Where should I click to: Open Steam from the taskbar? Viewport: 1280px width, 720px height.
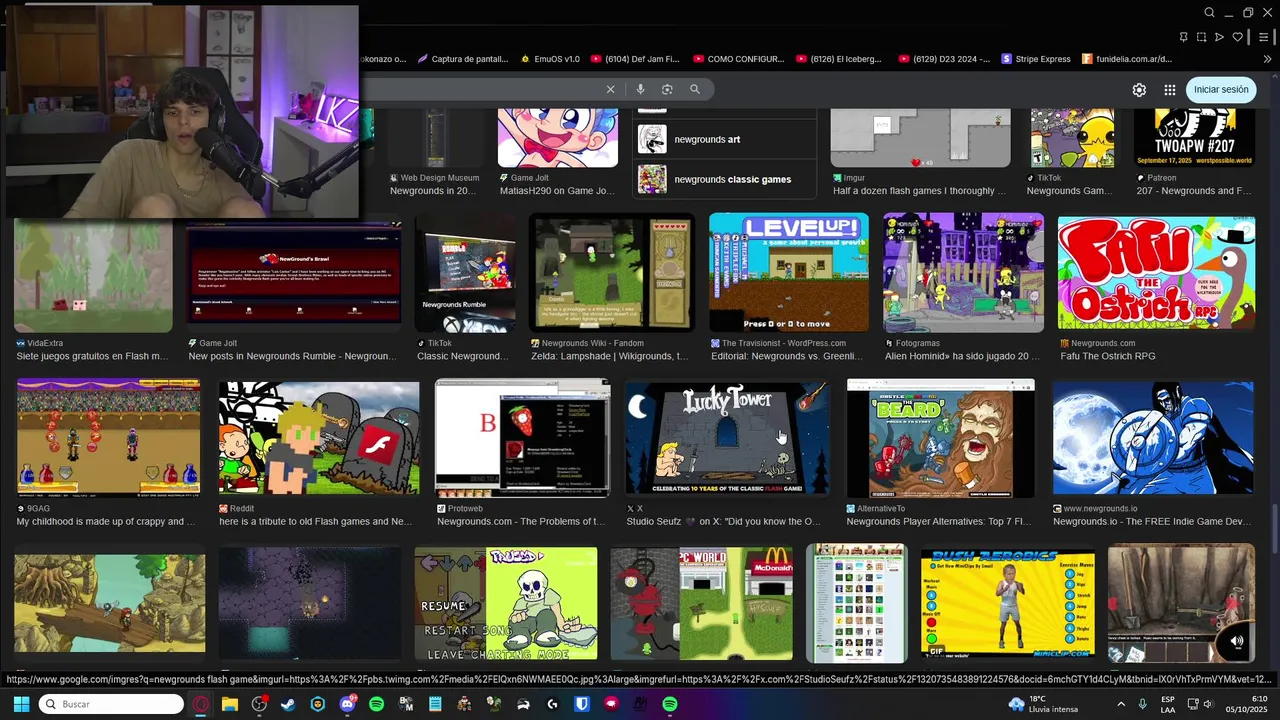289,704
